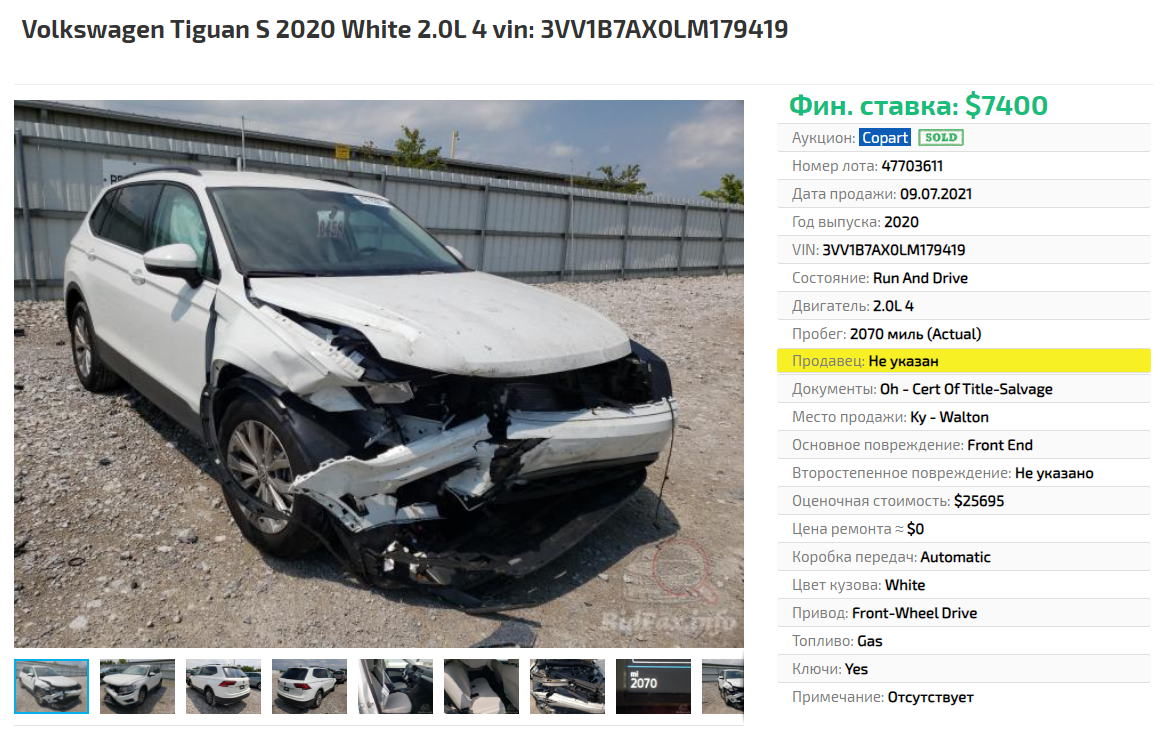Open the odometer 2070 thumbnail
Image resolution: width=1165 pixels, height=735 pixels.
653,686
